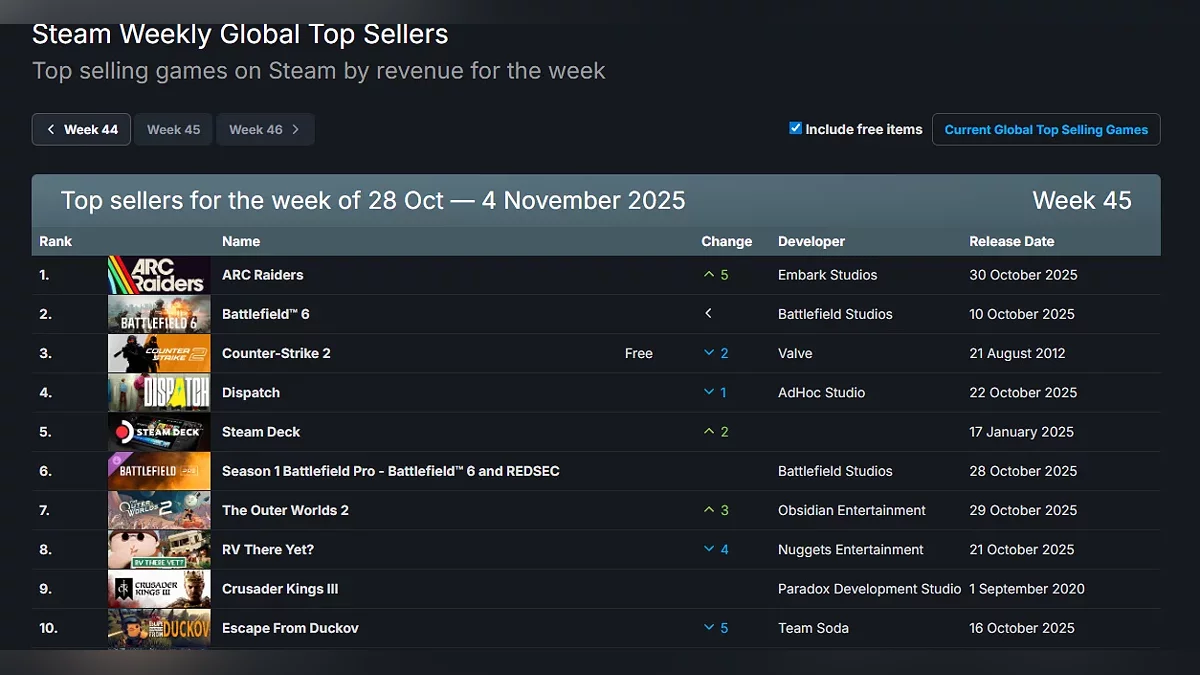Viewport: 1200px width, 675px height.
Task: Select the Dispatch game artwork
Action: pos(159,393)
